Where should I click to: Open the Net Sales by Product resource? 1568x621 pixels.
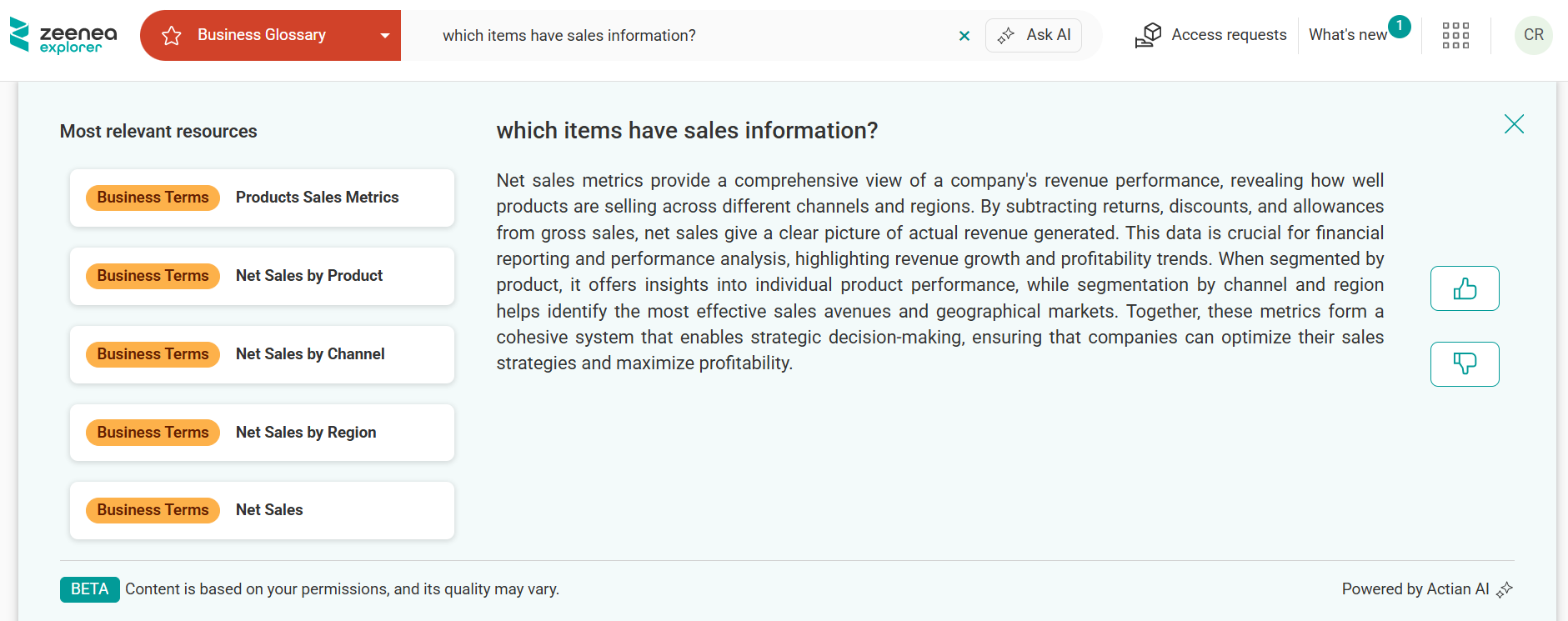pyautogui.click(x=308, y=276)
